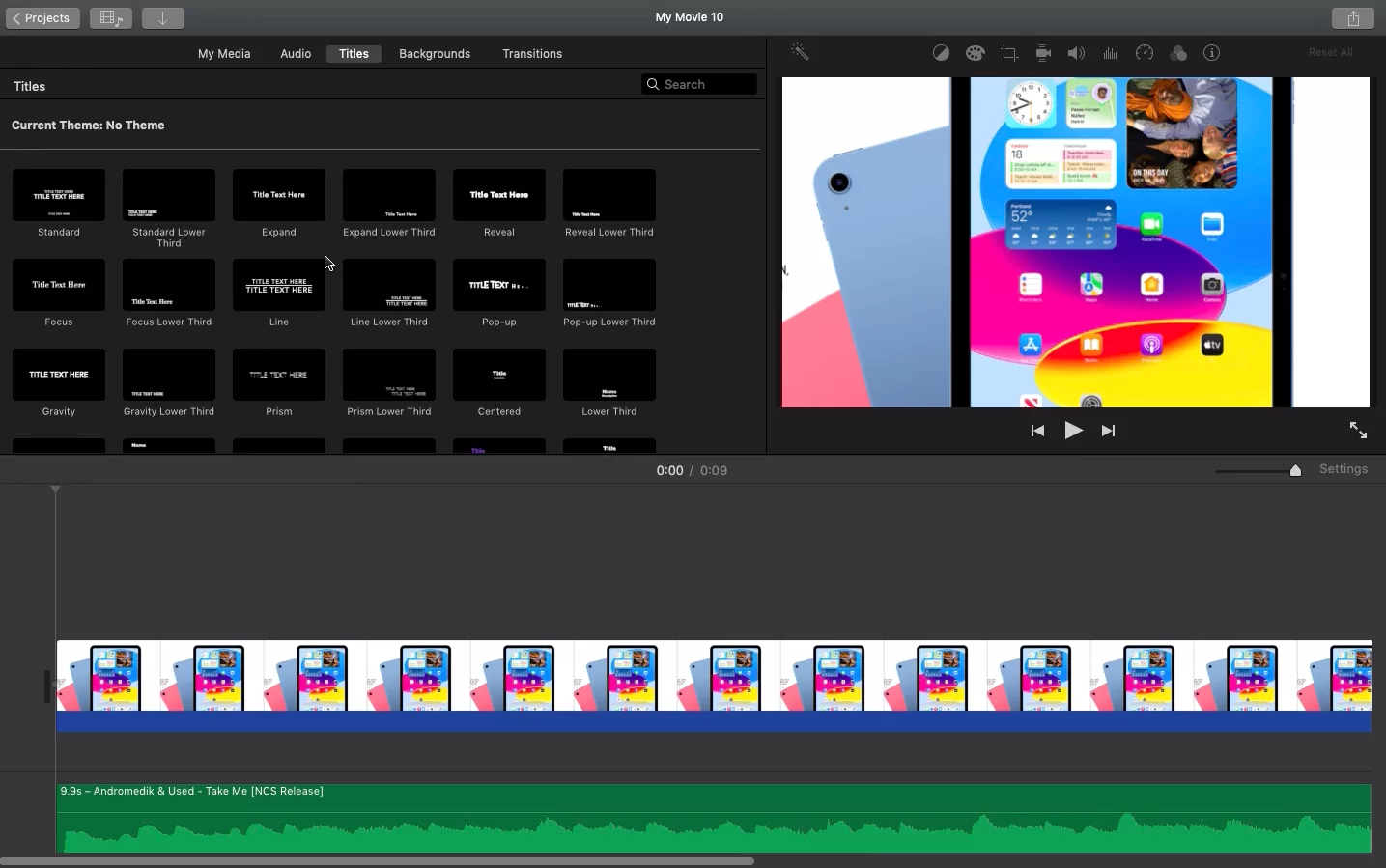Viewport: 1386px width, 868px height.
Task: Choose the Reveal Lower Third title
Action: pyautogui.click(x=609, y=196)
